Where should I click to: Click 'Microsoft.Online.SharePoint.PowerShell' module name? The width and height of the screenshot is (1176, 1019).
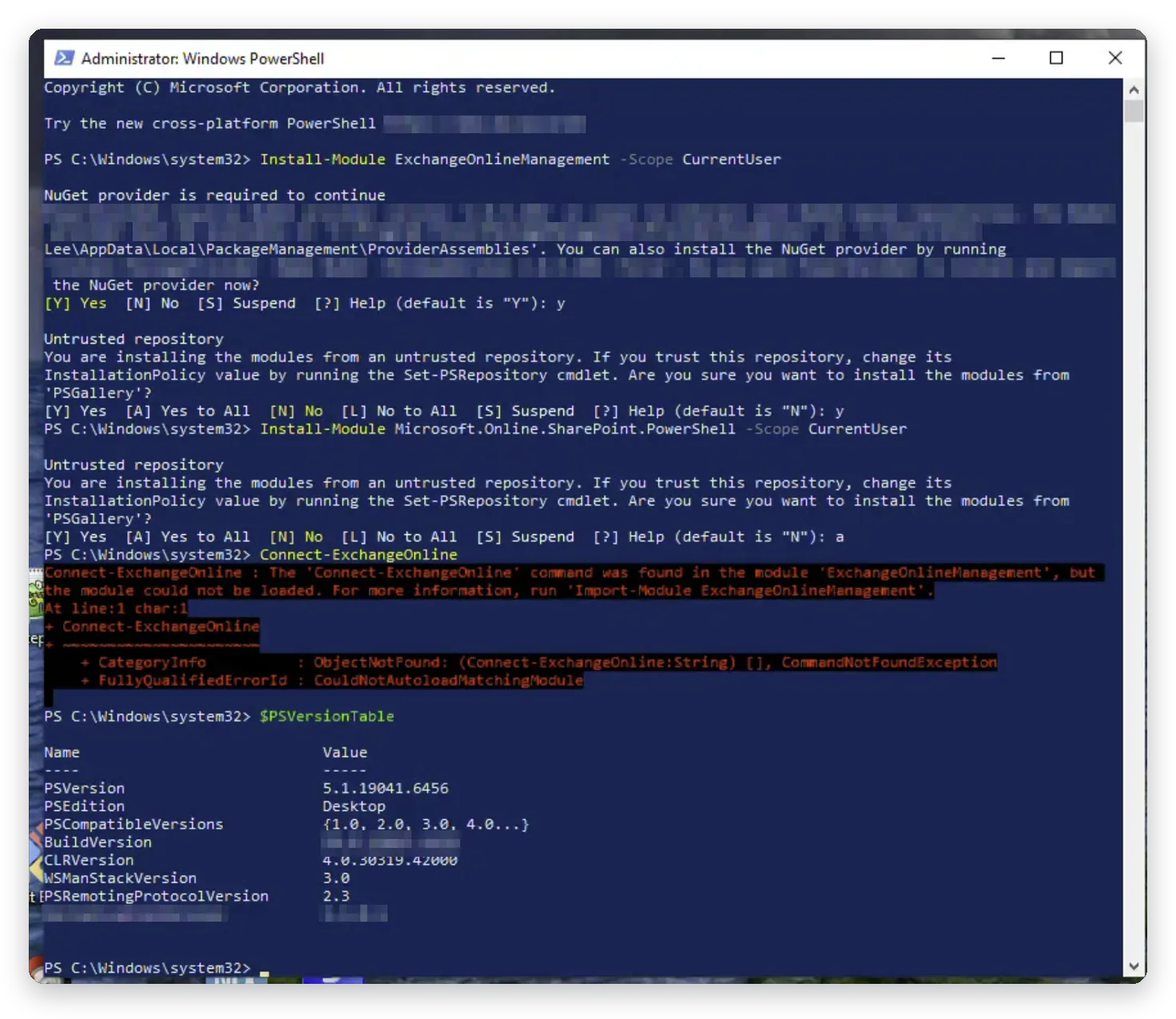[x=565, y=429]
